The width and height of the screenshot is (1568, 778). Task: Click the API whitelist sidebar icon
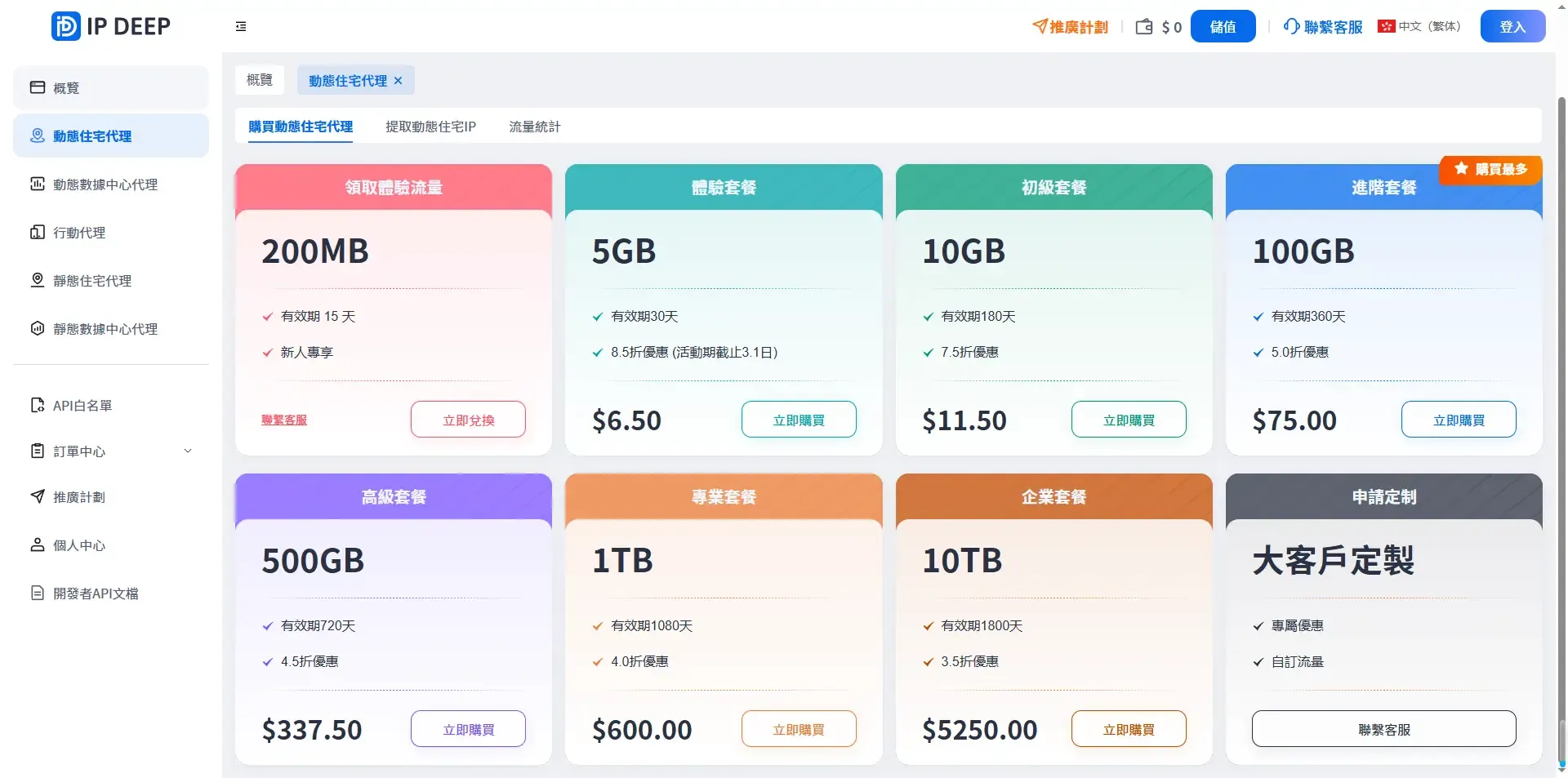(38, 405)
